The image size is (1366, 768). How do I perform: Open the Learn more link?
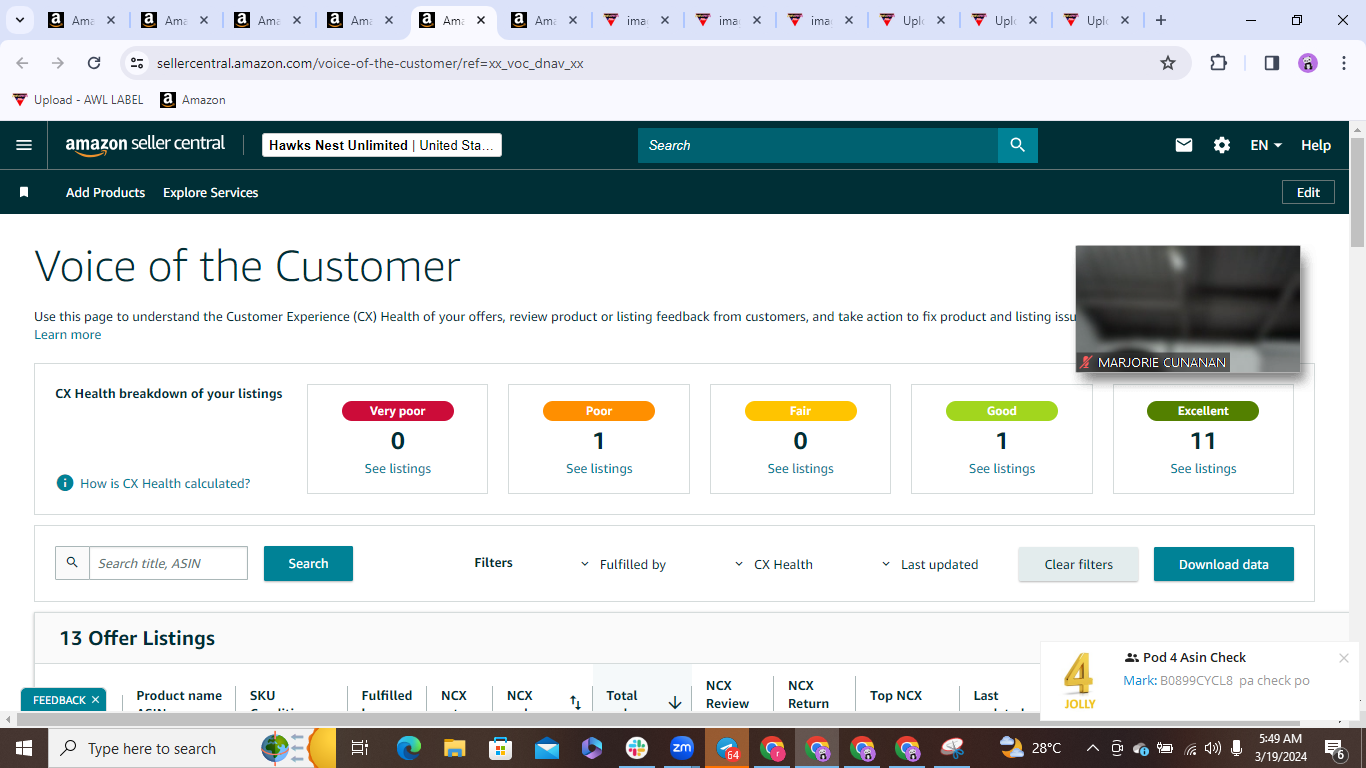67,334
